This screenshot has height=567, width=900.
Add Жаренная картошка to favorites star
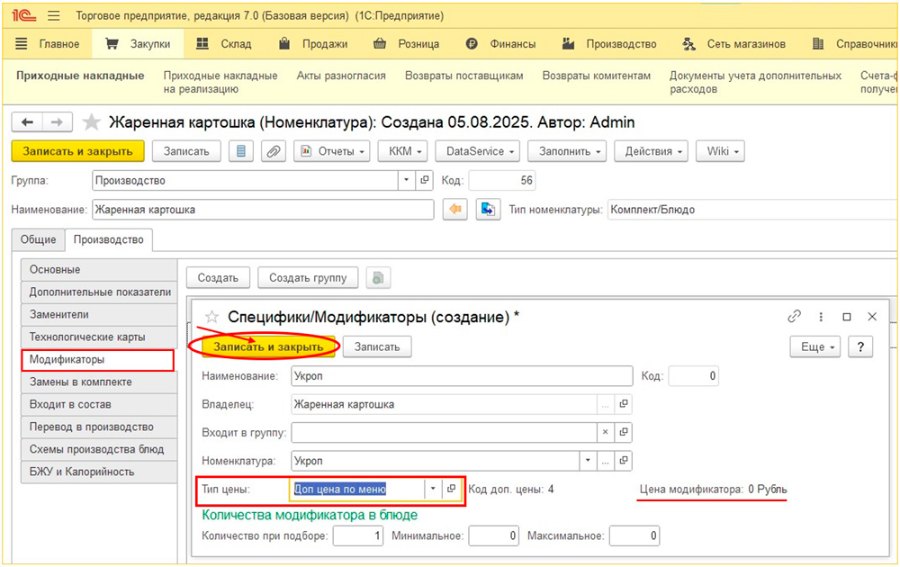[91, 122]
